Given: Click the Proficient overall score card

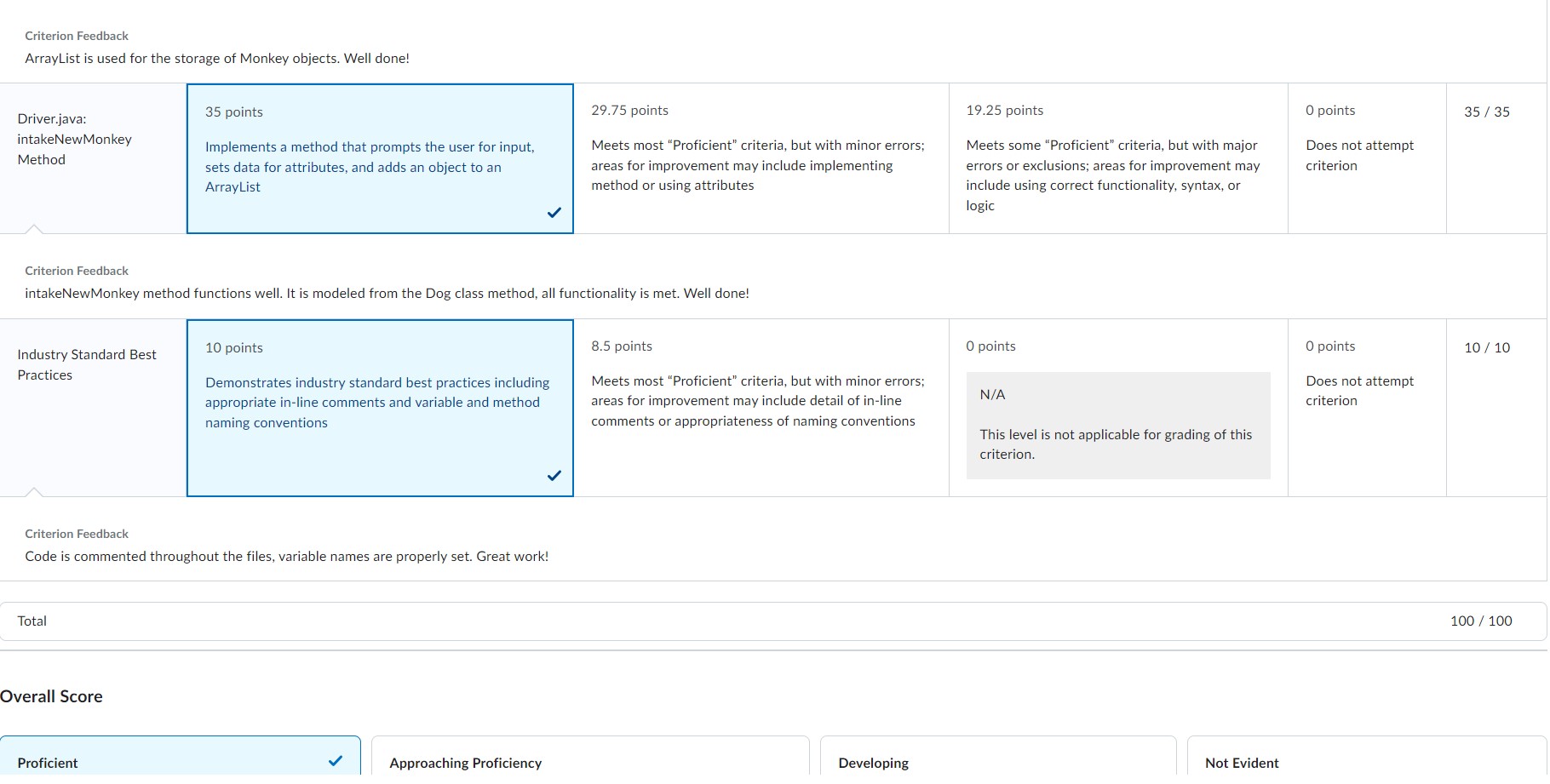Looking at the screenshot, I should (181, 763).
